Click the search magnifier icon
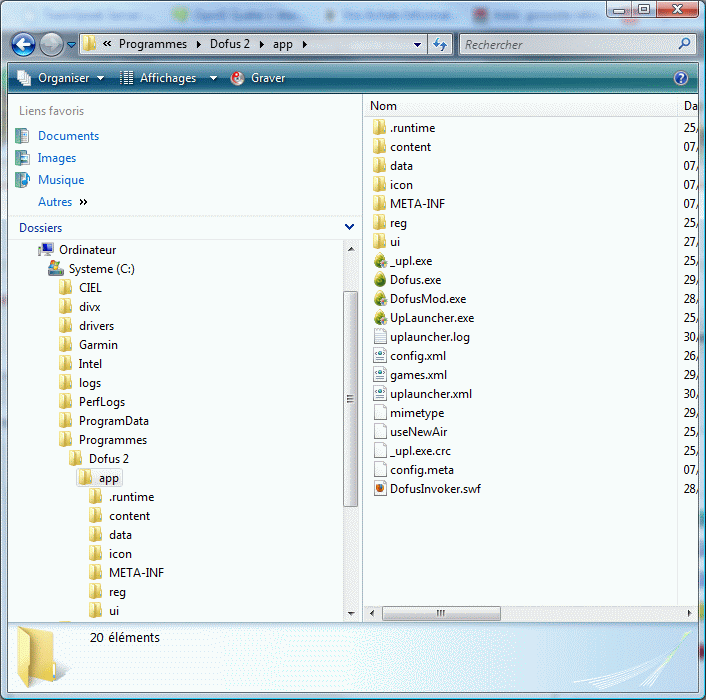 tap(684, 44)
